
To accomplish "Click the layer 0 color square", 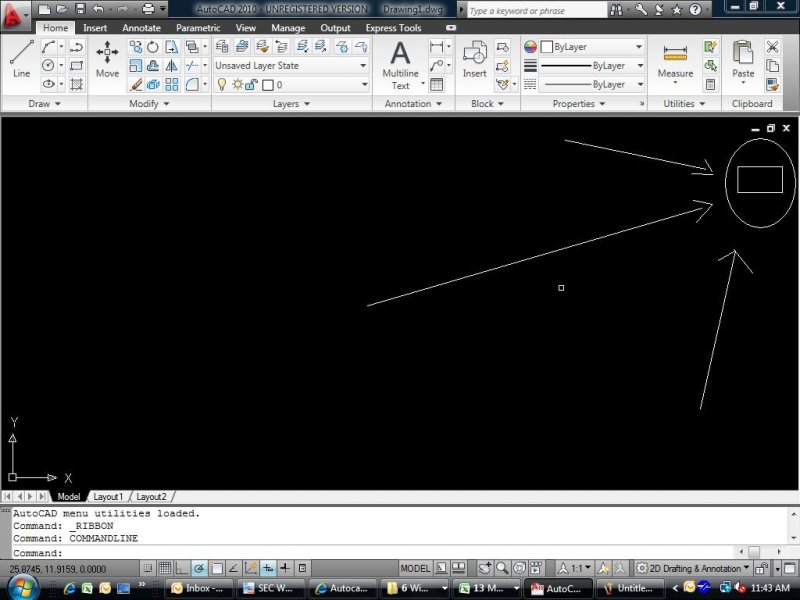I will click(268, 85).
